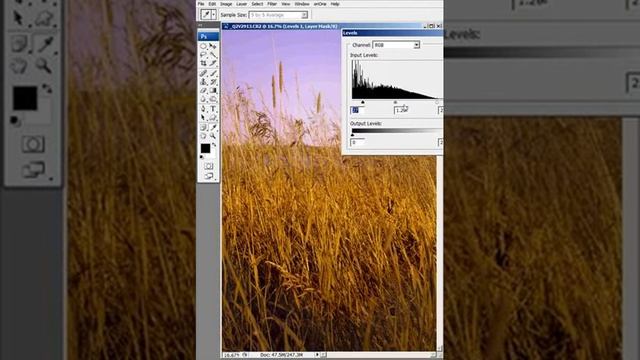Open the Image menu
The height and width of the screenshot is (360, 640).
tap(226, 4)
